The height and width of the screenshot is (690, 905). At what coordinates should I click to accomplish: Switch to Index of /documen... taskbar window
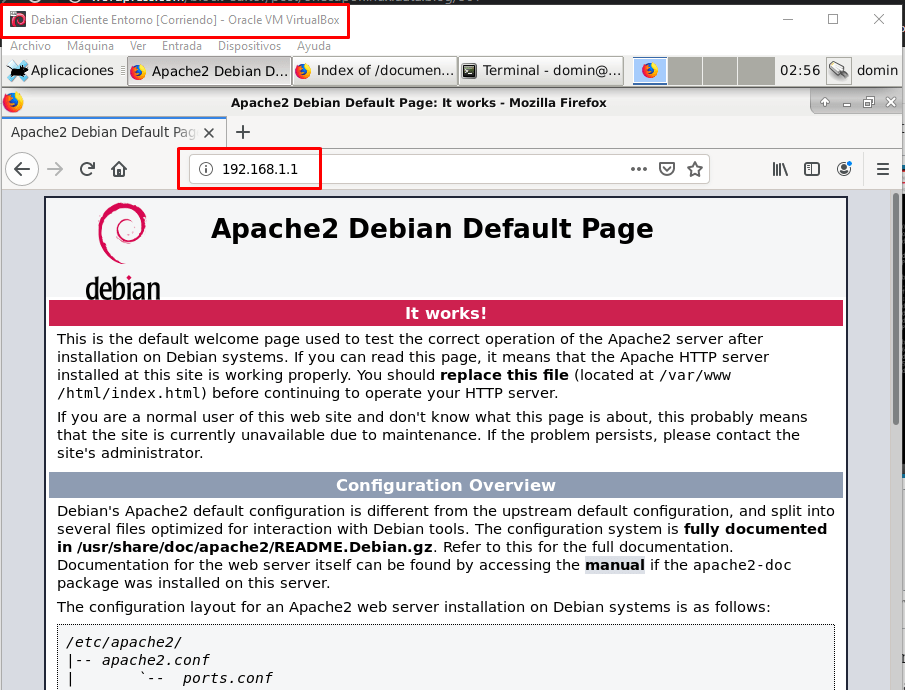373,71
